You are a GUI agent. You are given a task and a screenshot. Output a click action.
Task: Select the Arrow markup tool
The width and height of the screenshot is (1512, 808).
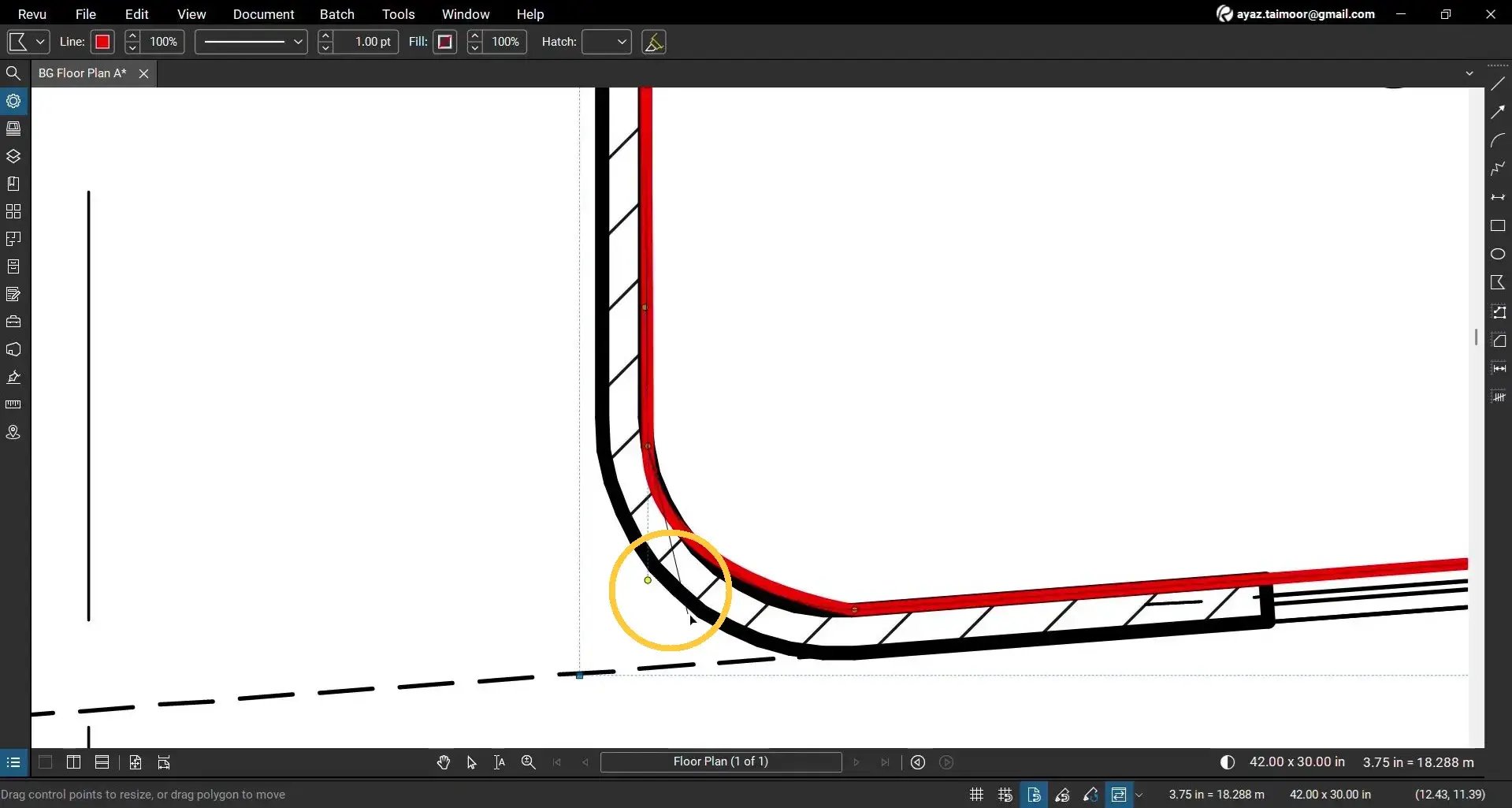[x=1499, y=112]
